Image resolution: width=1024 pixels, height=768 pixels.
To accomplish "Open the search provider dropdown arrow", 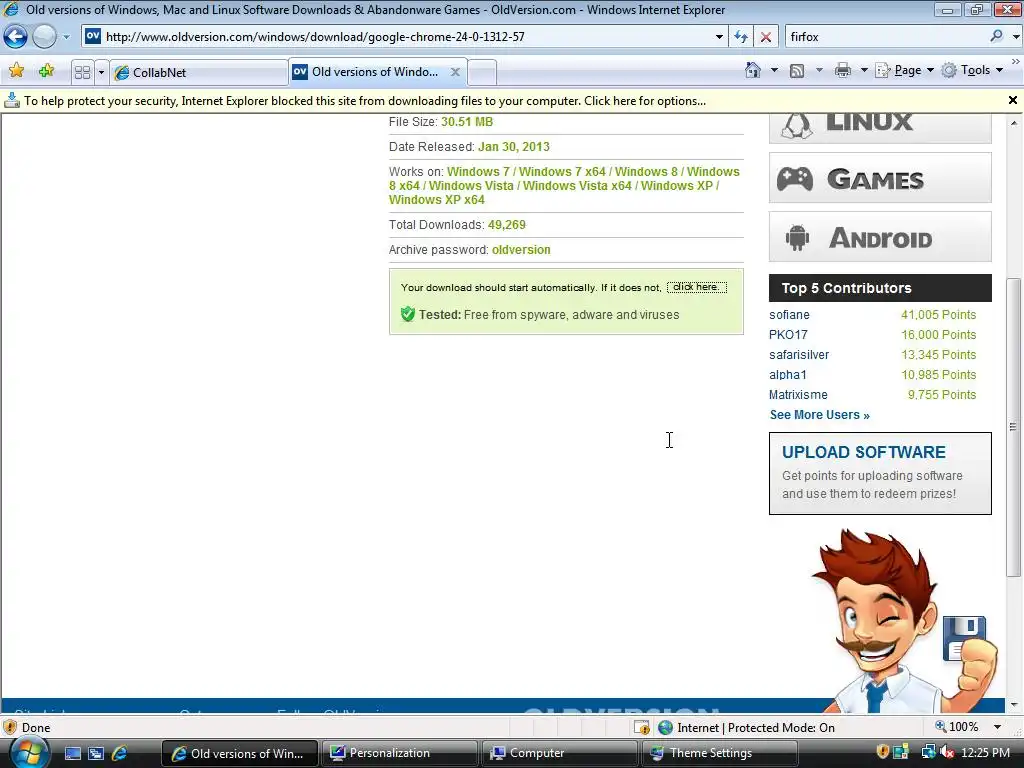I will (1016, 37).
